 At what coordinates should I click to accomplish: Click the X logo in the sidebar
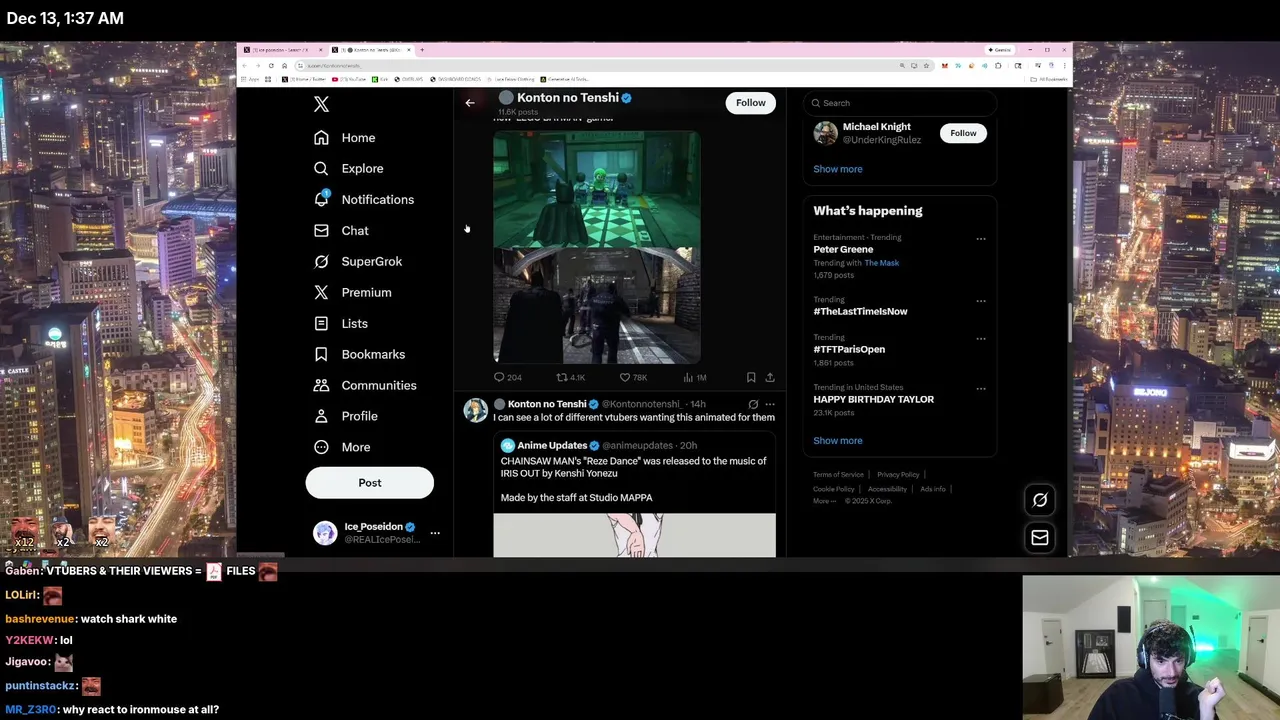321,104
